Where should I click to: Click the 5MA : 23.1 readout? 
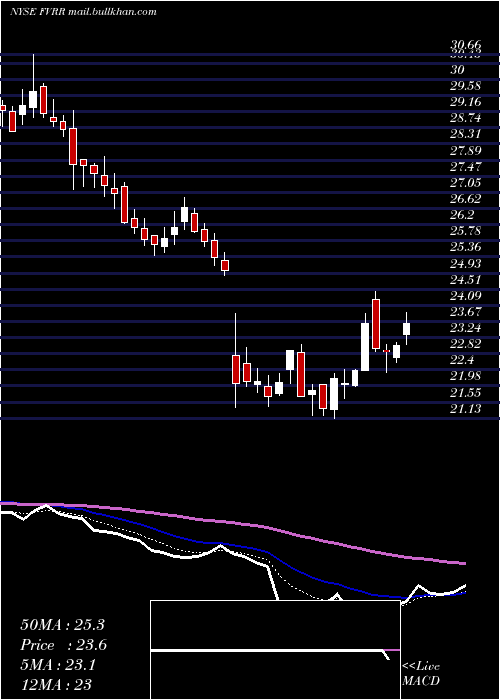(58, 666)
